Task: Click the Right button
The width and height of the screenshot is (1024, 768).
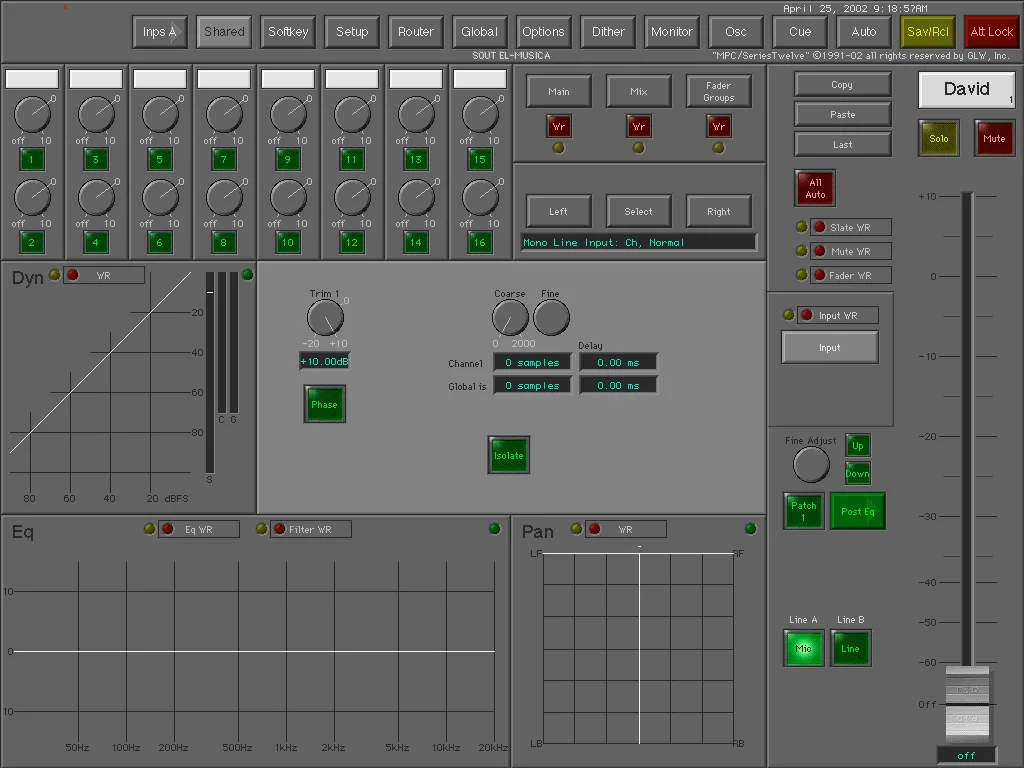Action: coord(718,212)
